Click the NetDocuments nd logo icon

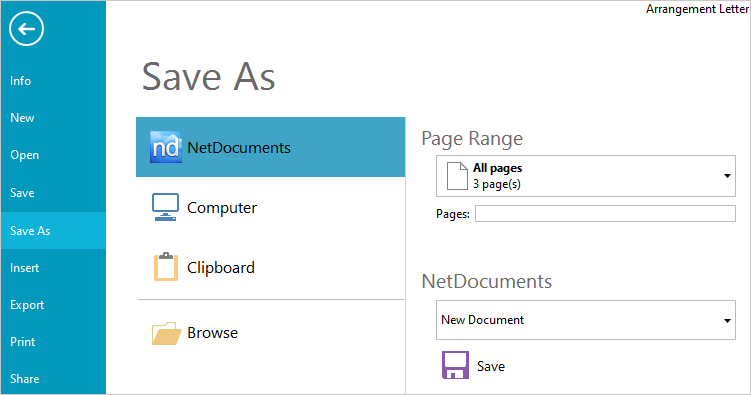click(x=166, y=147)
